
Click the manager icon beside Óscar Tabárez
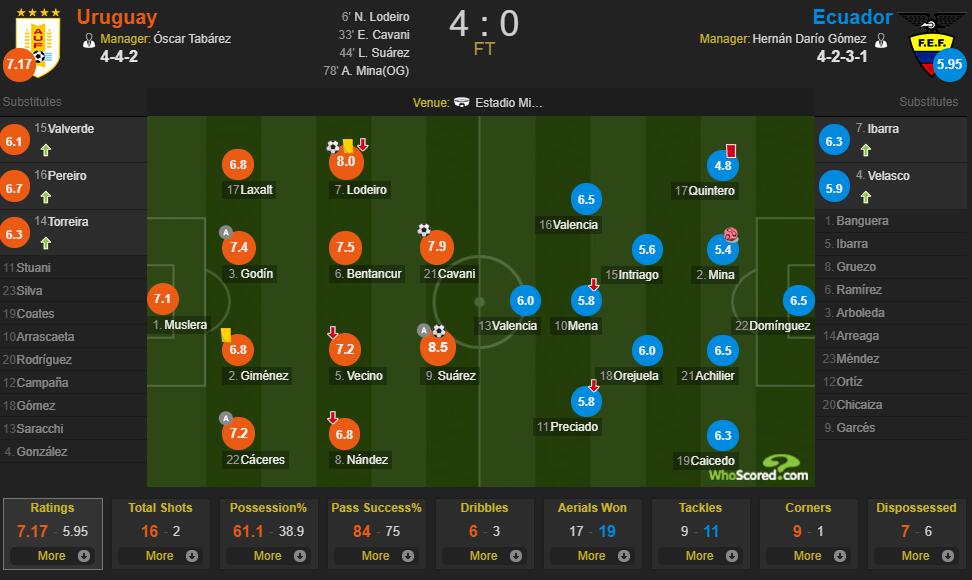89,40
